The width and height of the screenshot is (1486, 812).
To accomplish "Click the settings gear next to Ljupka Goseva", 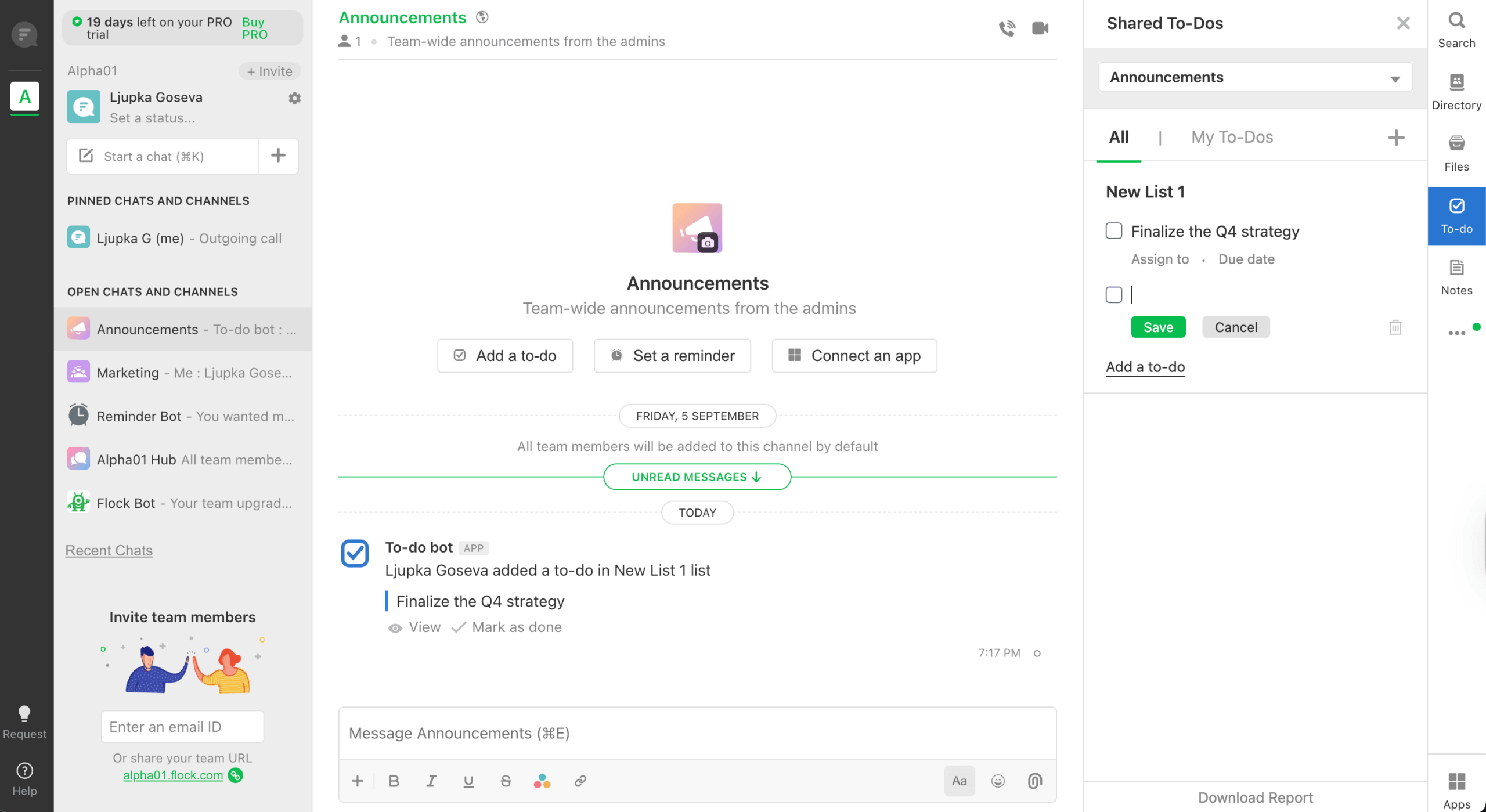I will pyautogui.click(x=294, y=98).
